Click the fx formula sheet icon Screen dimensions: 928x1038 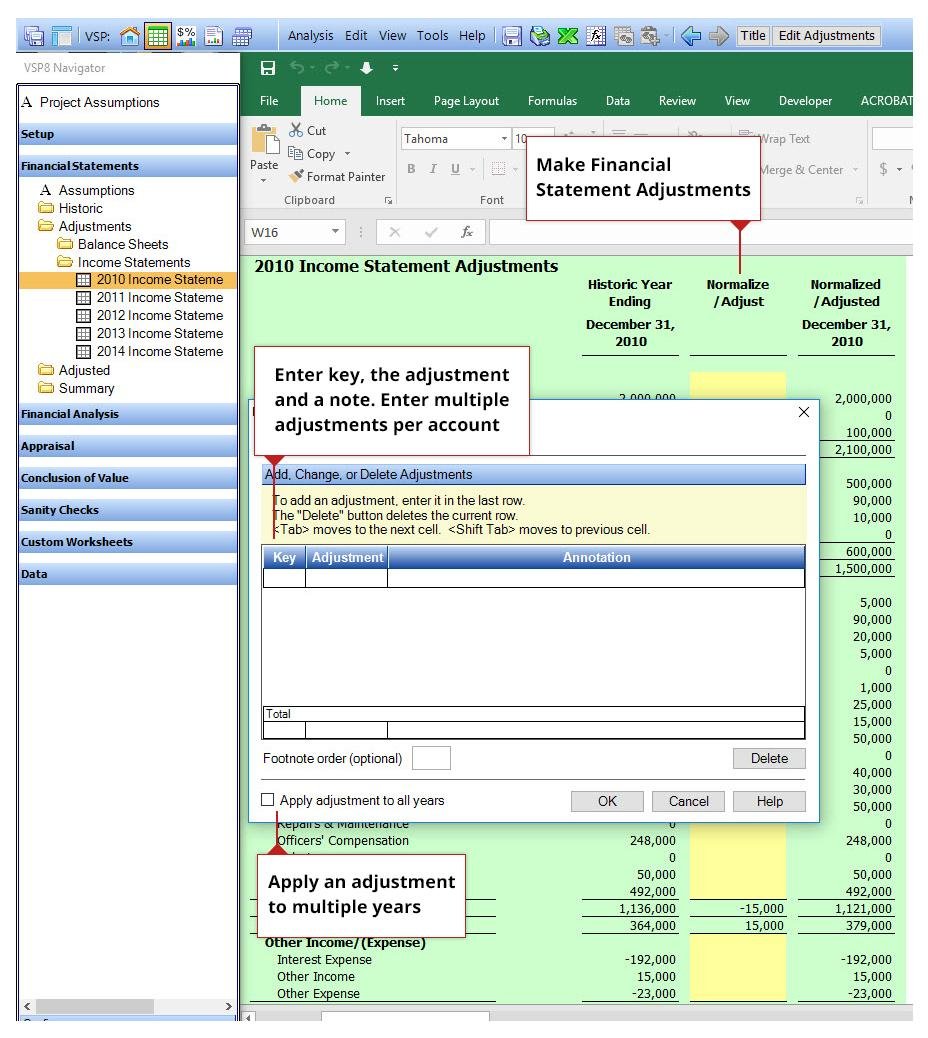596,36
